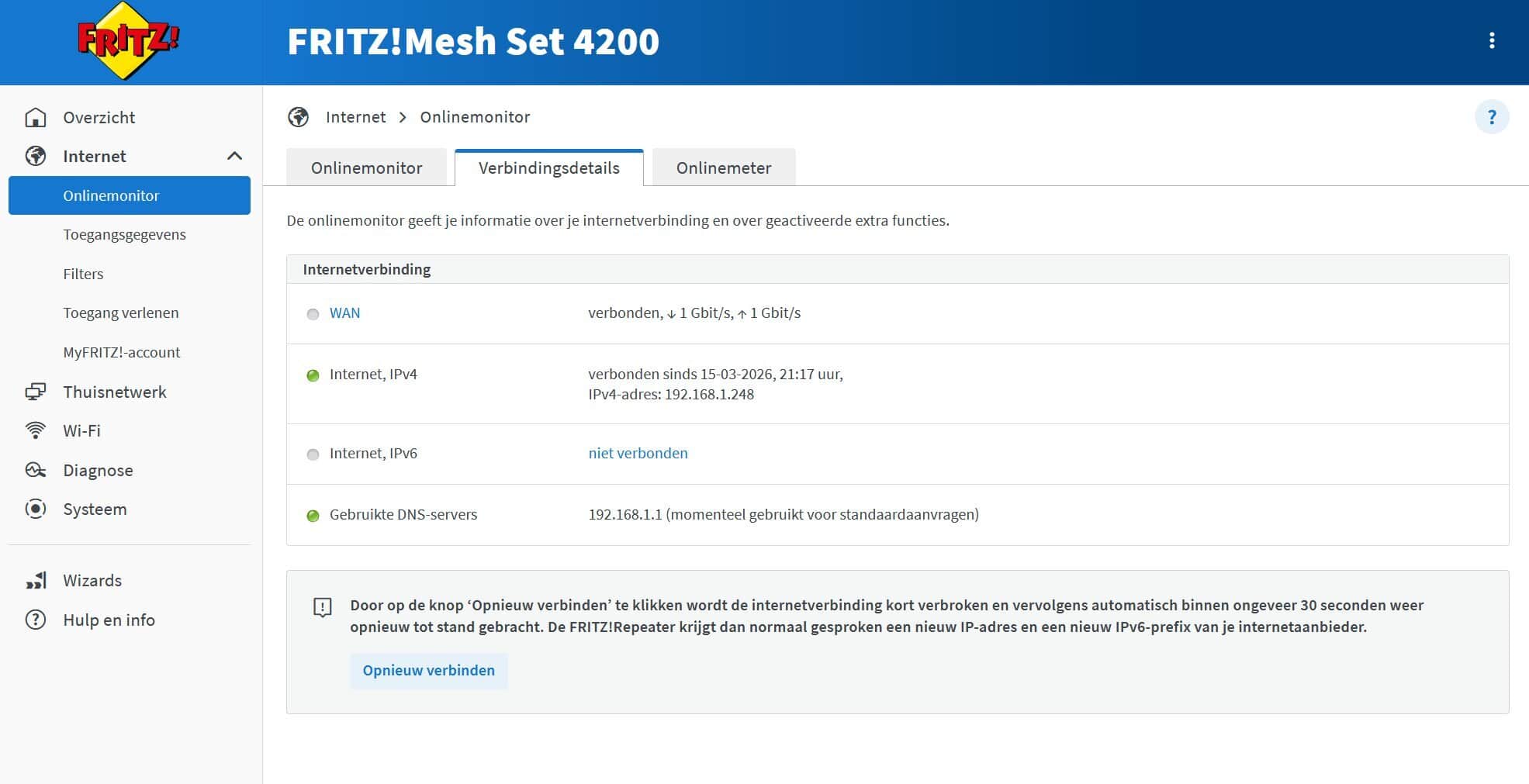Select the Verbindingsdetails tab

[548, 168]
